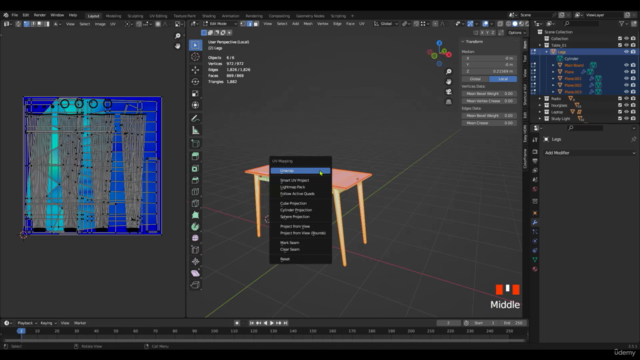Hide the Legs object with its eye icon
Image resolution: width=640 pixels, height=360 pixels.
click(x=626, y=52)
